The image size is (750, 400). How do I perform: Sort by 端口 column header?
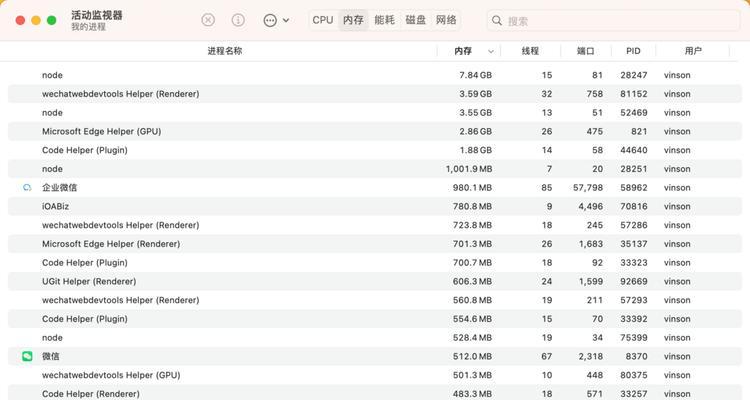coord(585,51)
